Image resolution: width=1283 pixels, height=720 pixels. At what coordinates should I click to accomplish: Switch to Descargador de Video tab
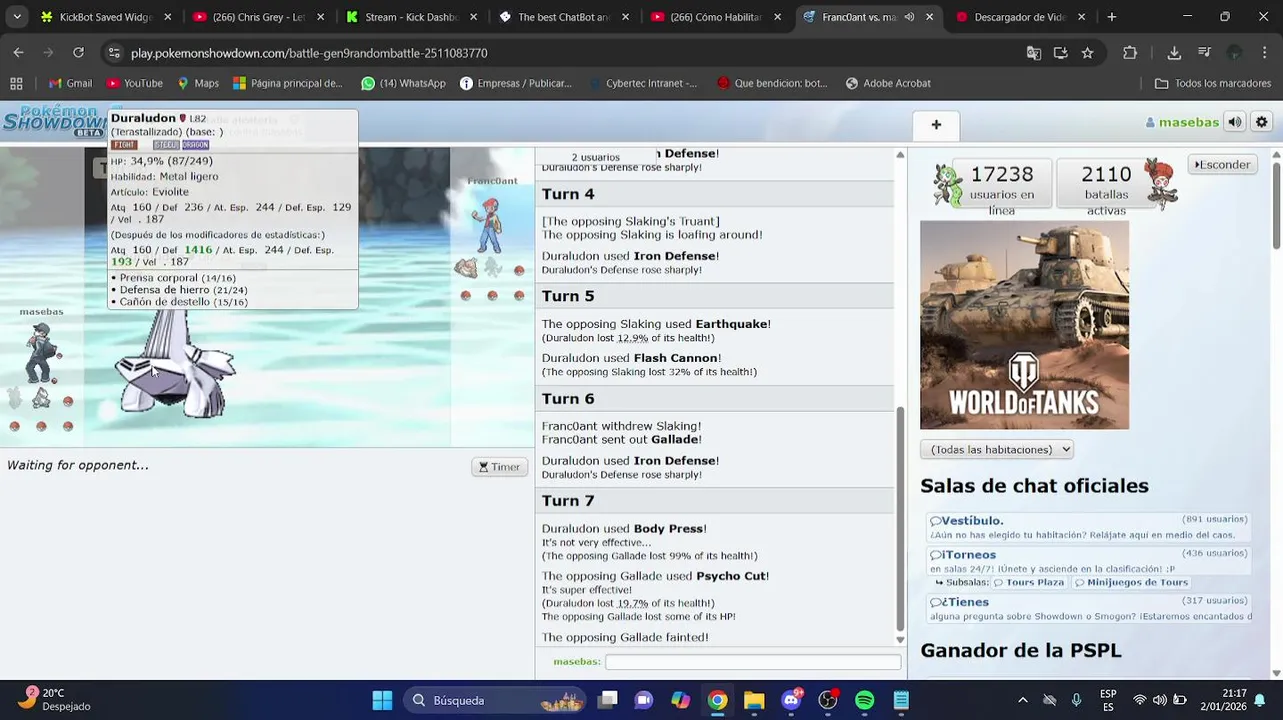coord(1020,17)
